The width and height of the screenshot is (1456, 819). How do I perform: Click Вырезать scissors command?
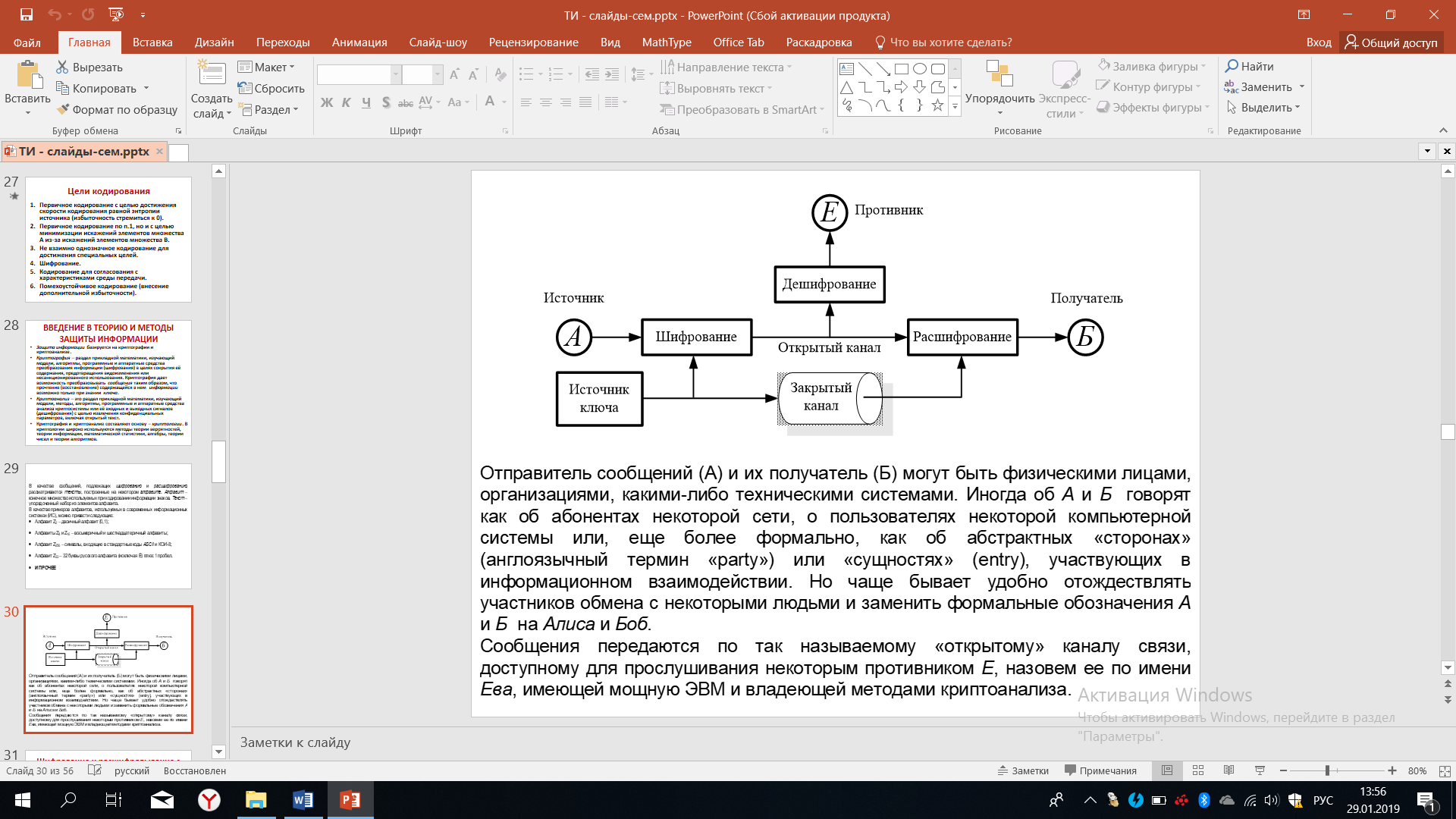coord(89,67)
